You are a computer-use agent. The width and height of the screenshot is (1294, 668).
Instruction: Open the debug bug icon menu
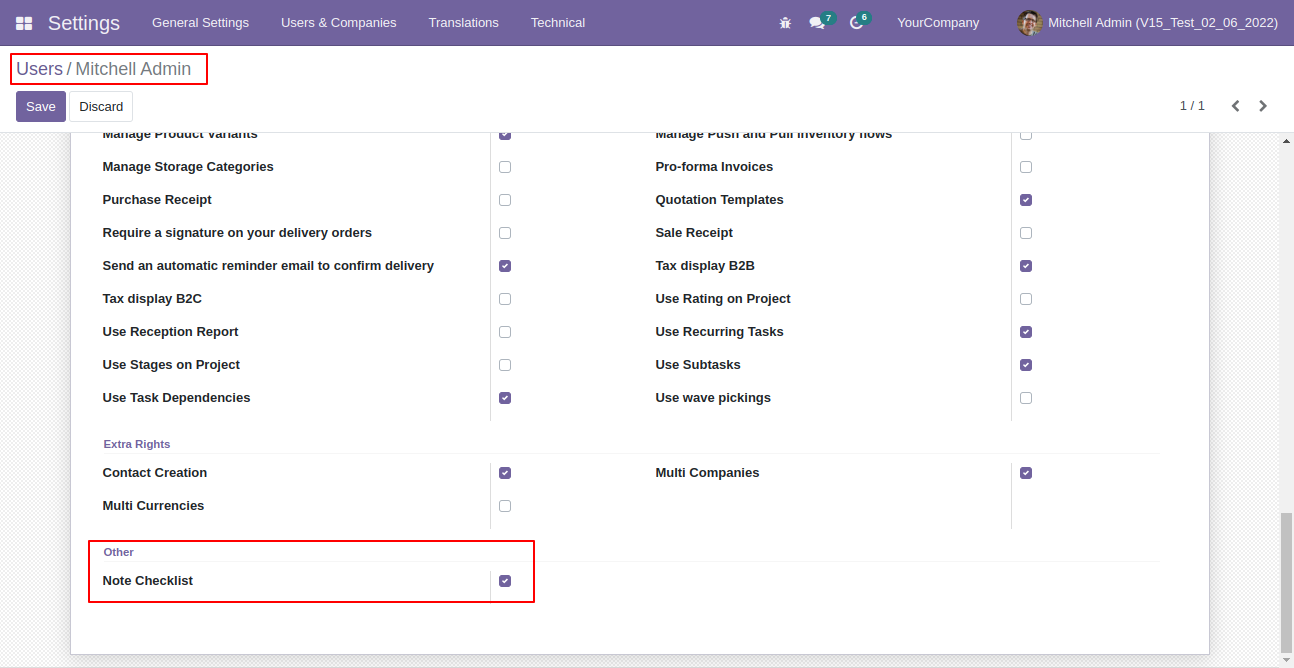tap(785, 22)
